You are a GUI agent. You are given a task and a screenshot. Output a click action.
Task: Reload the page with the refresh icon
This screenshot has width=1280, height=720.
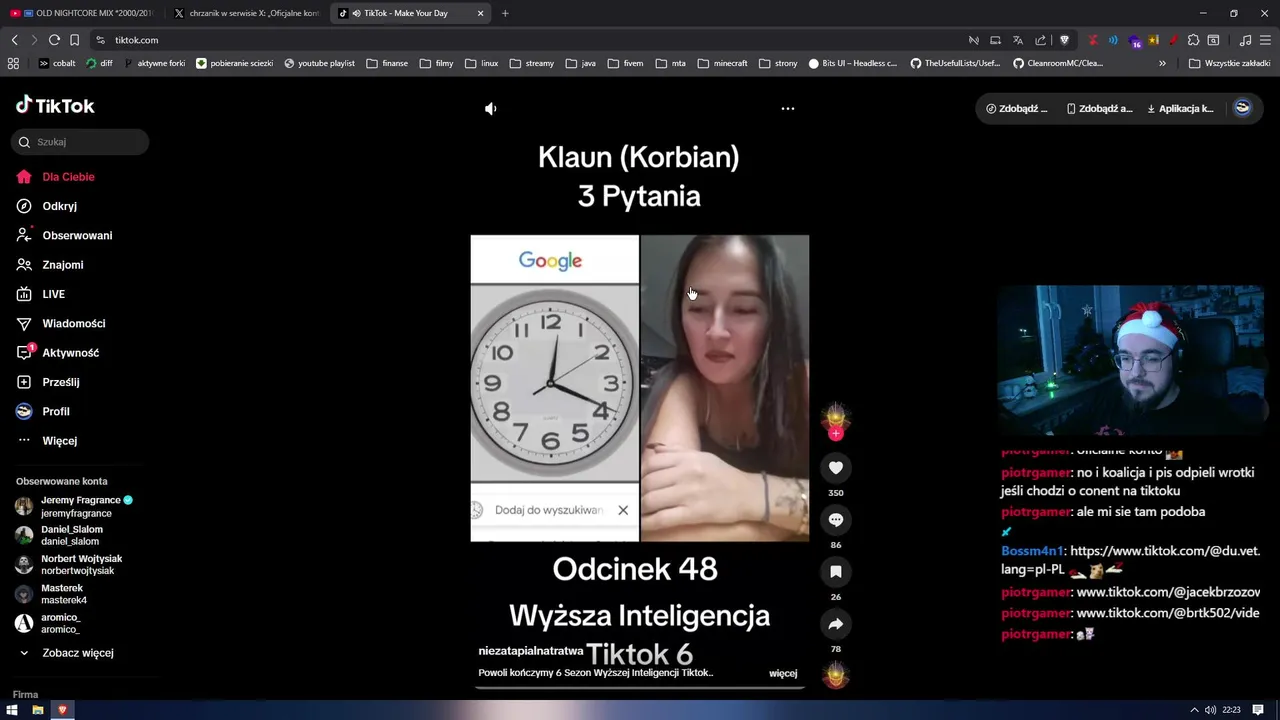54,40
